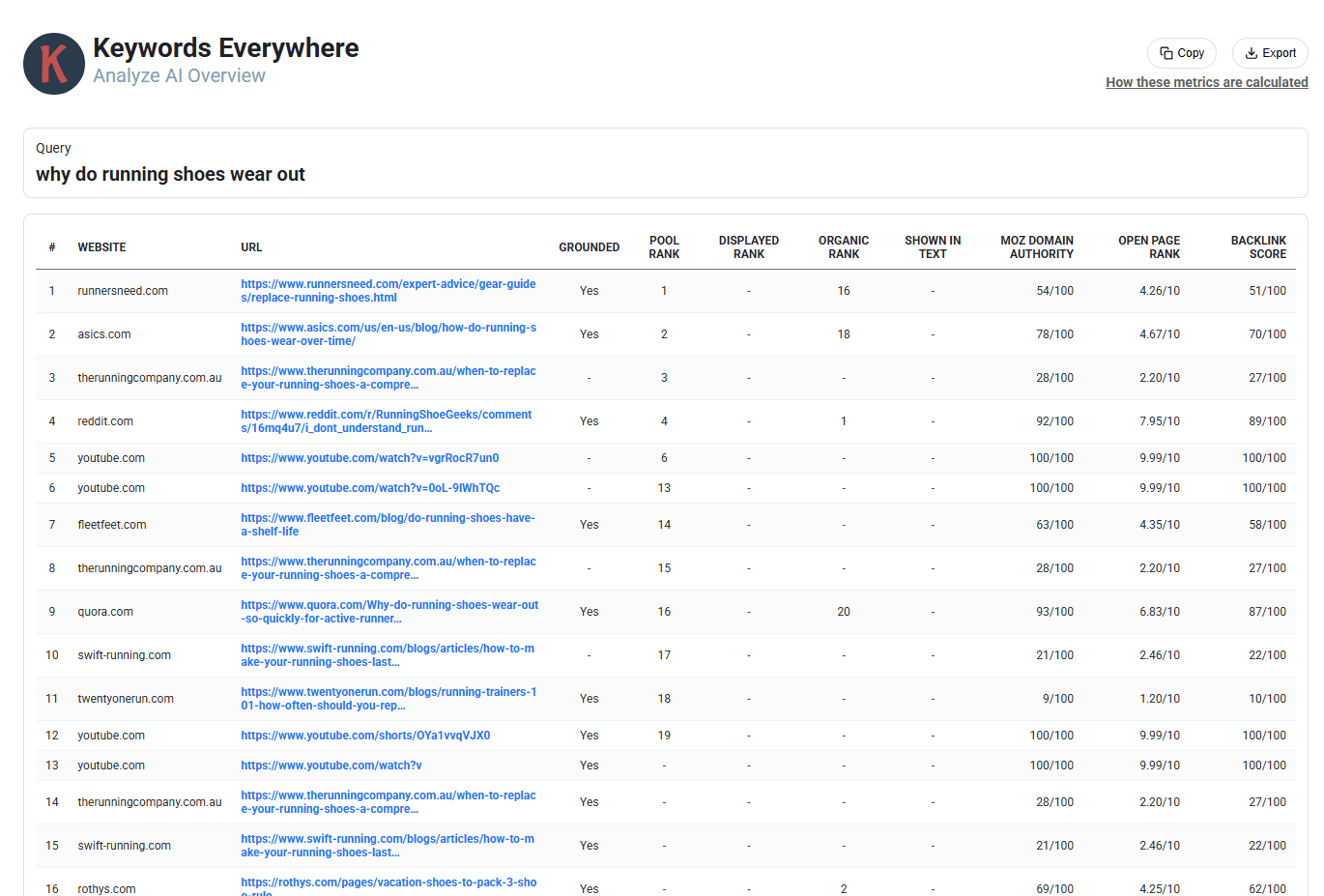
Task: Click the Keywords Everywhere K logo
Action: 54,64
